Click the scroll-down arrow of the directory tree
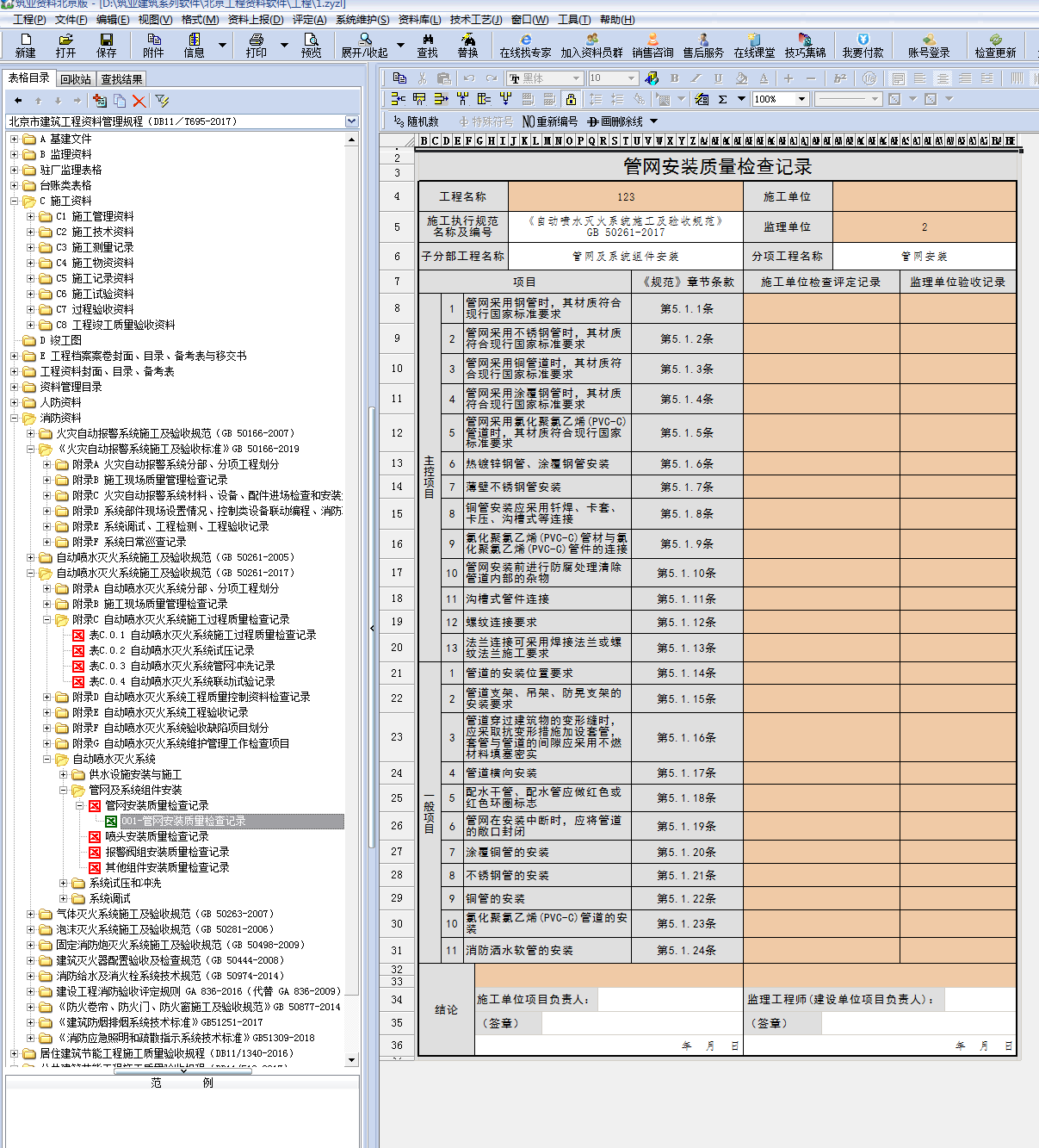Viewport: 1039px width, 1148px height. 352,1060
